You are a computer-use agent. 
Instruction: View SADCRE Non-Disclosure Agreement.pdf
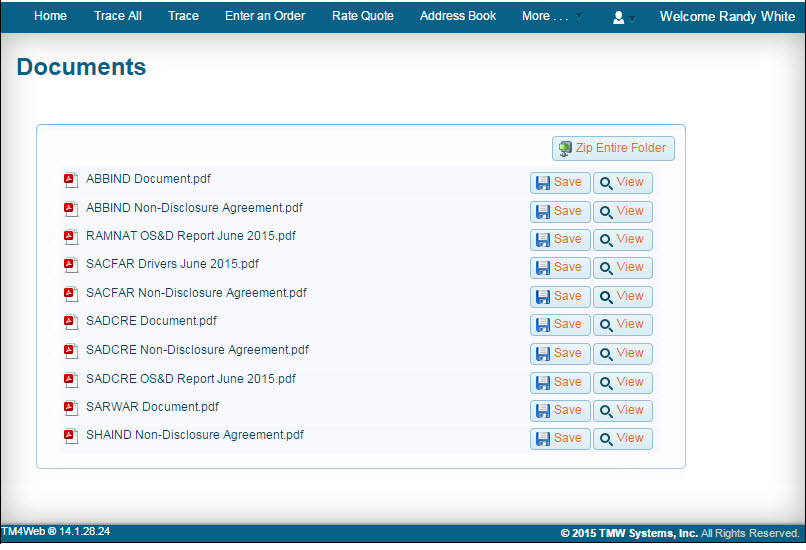pyautogui.click(x=622, y=354)
